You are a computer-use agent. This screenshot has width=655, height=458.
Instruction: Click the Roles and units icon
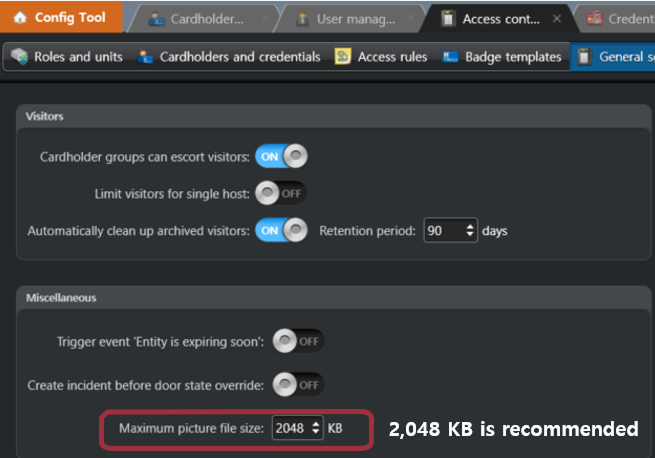[x=19, y=57]
